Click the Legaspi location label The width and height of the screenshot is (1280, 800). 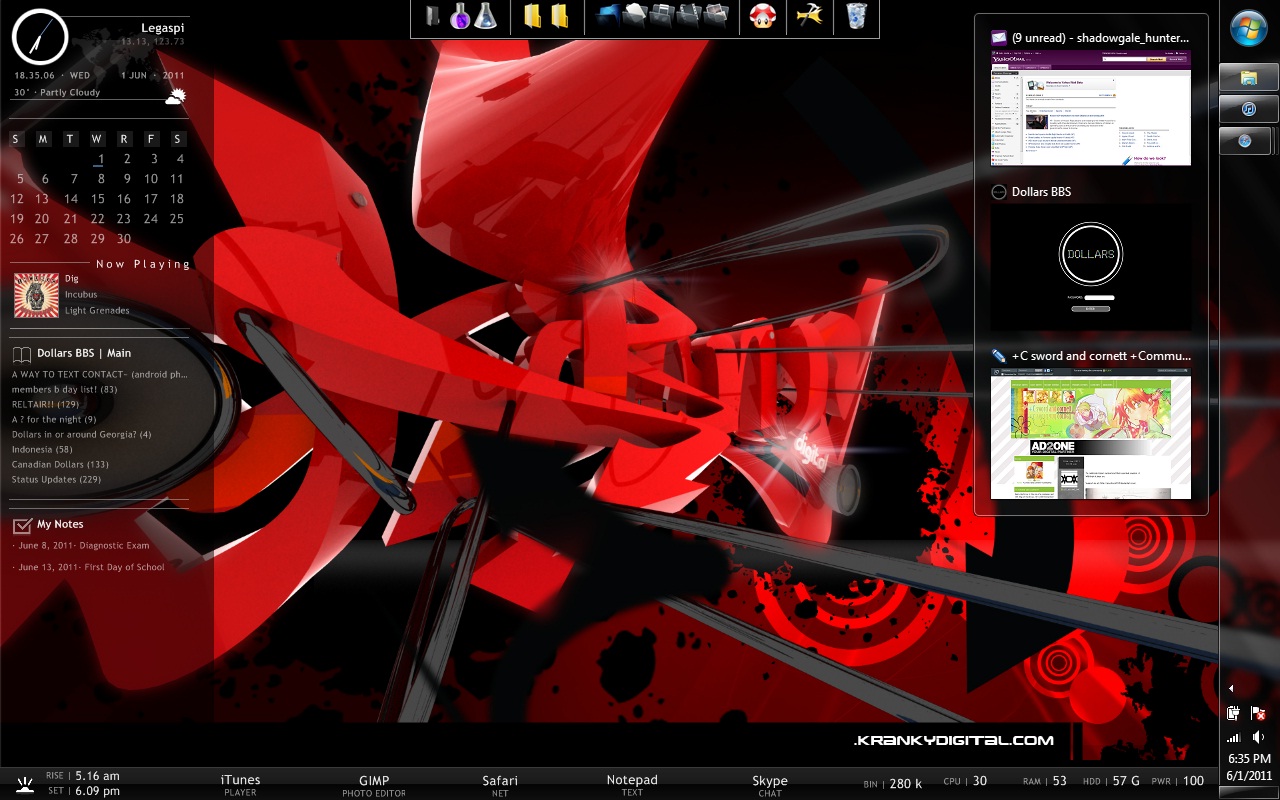coord(162,28)
